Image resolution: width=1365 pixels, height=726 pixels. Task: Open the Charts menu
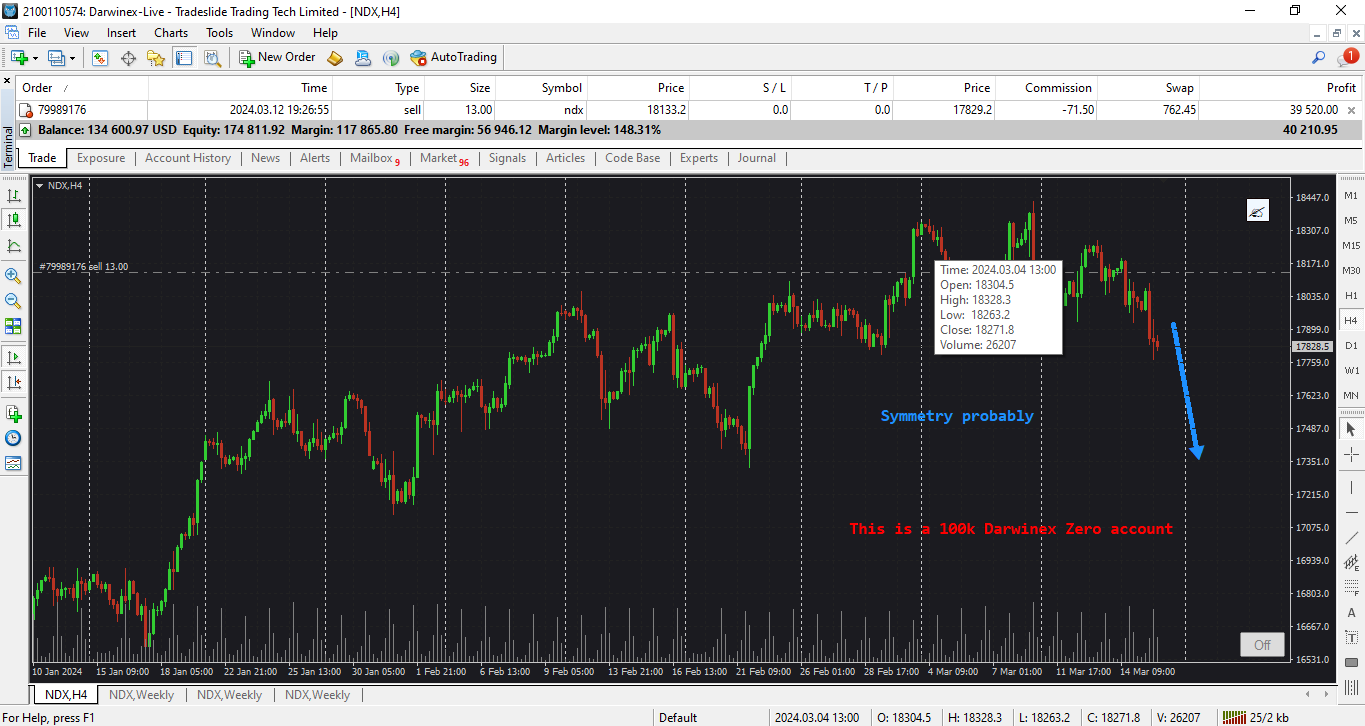pos(171,33)
